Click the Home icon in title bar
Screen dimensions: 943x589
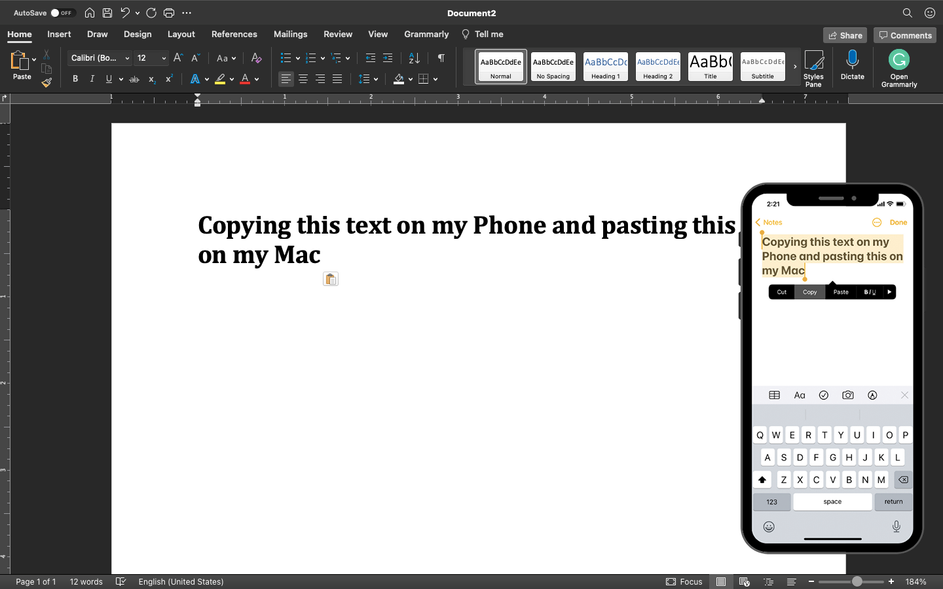90,13
